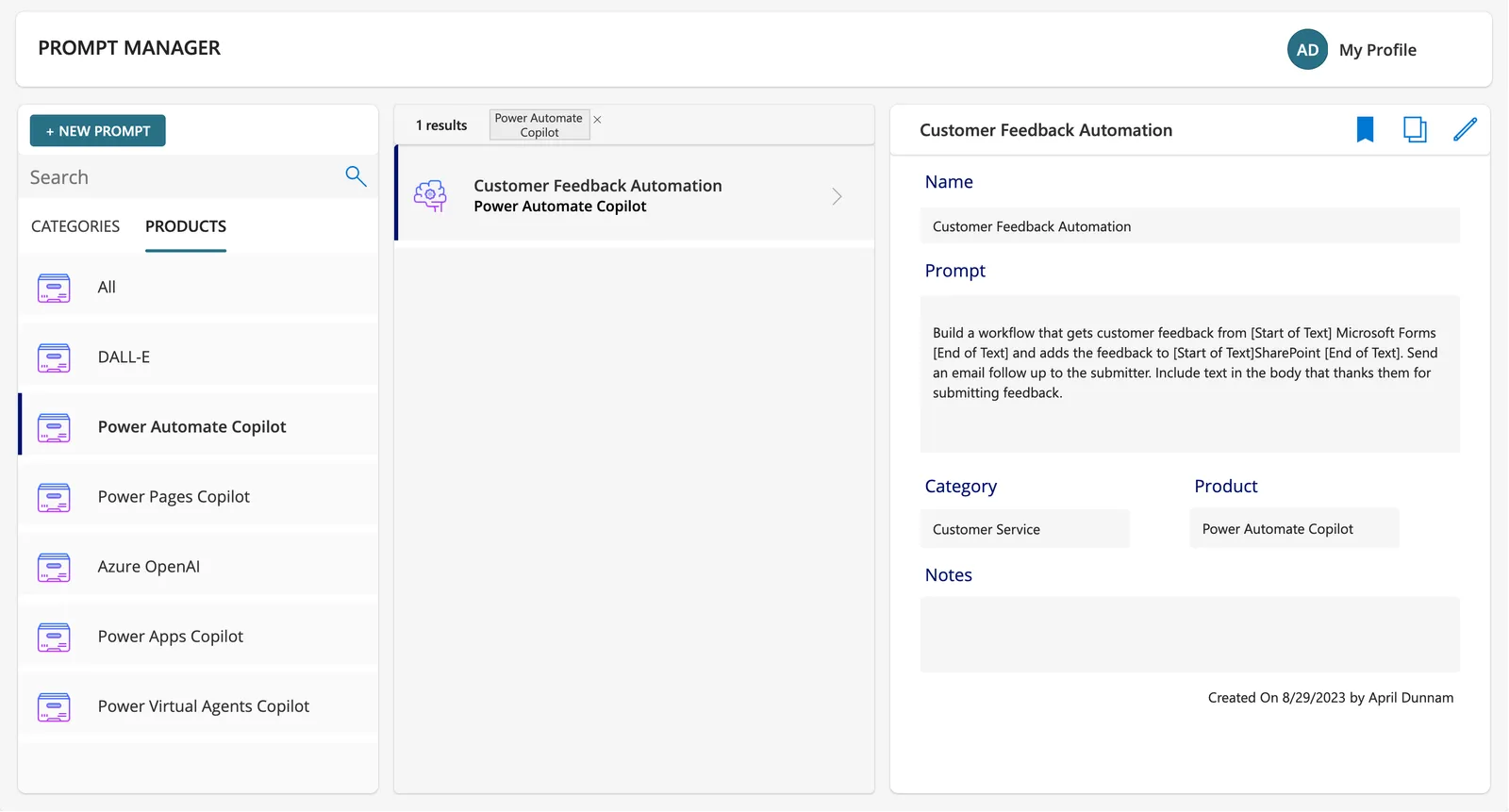This screenshot has width=1509, height=812.
Task: Click the Power Automate Copilot filter tag label
Action: point(539,125)
